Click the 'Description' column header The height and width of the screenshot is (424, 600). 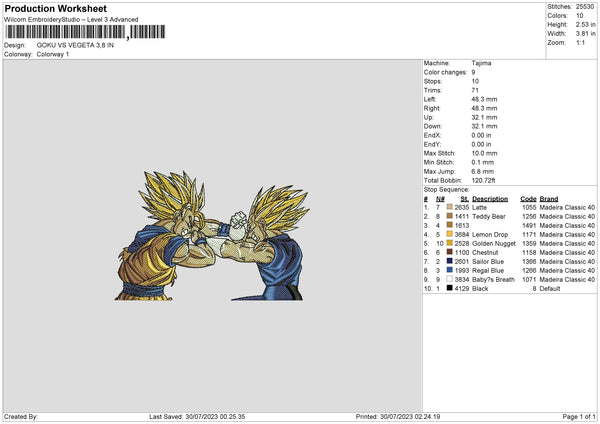click(x=490, y=199)
